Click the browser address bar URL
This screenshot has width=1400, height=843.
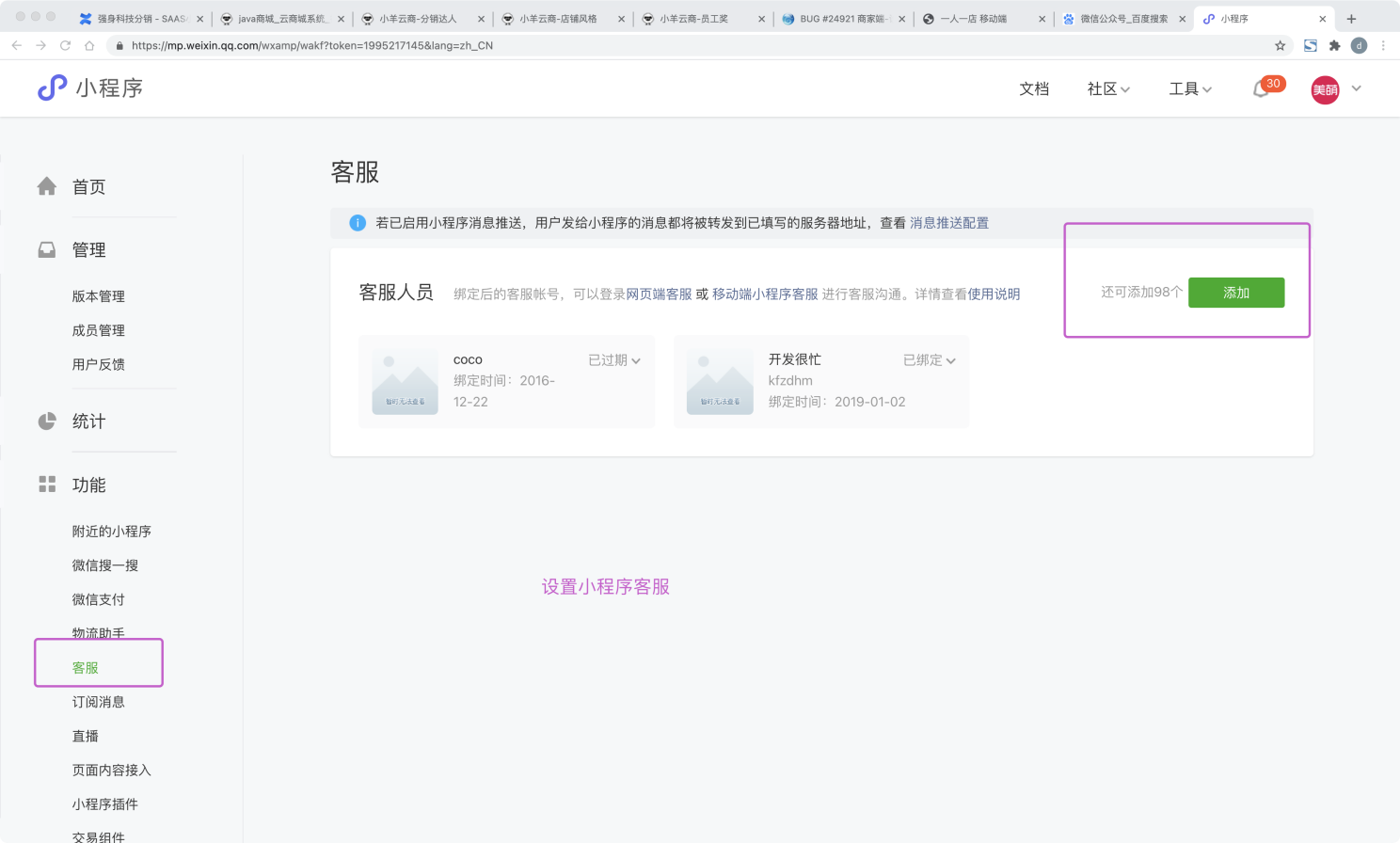(x=312, y=45)
